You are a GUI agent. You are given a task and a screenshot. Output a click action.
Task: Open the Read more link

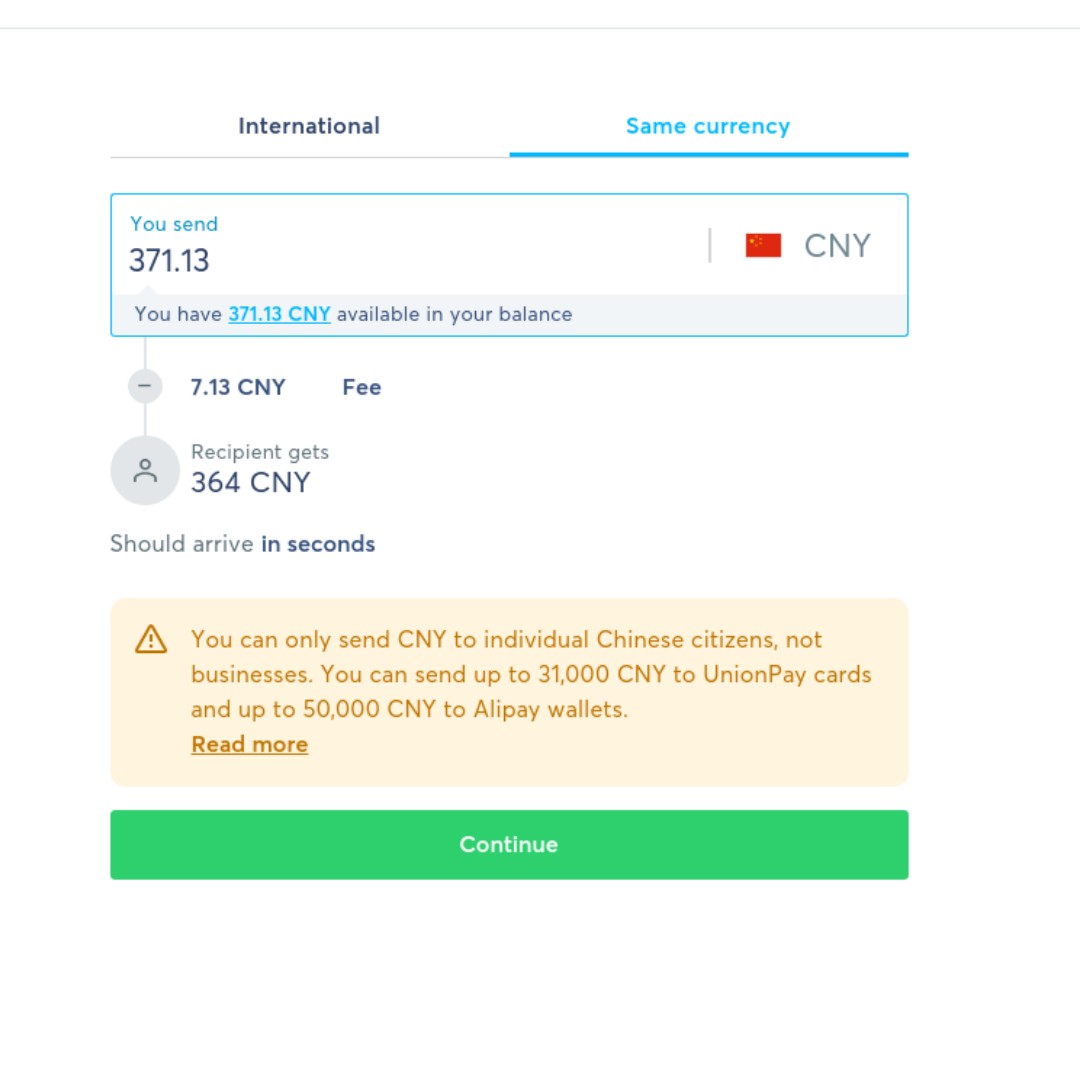(x=250, y=745)
